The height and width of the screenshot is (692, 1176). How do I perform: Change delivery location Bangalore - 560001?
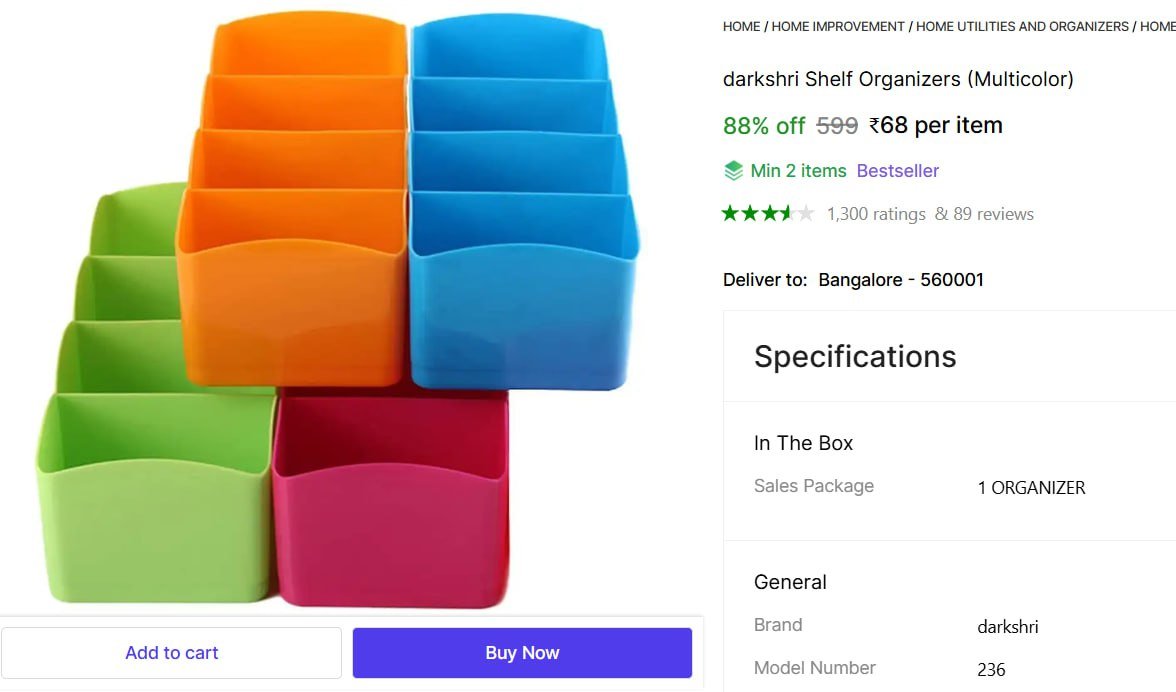tap(900, 280)
